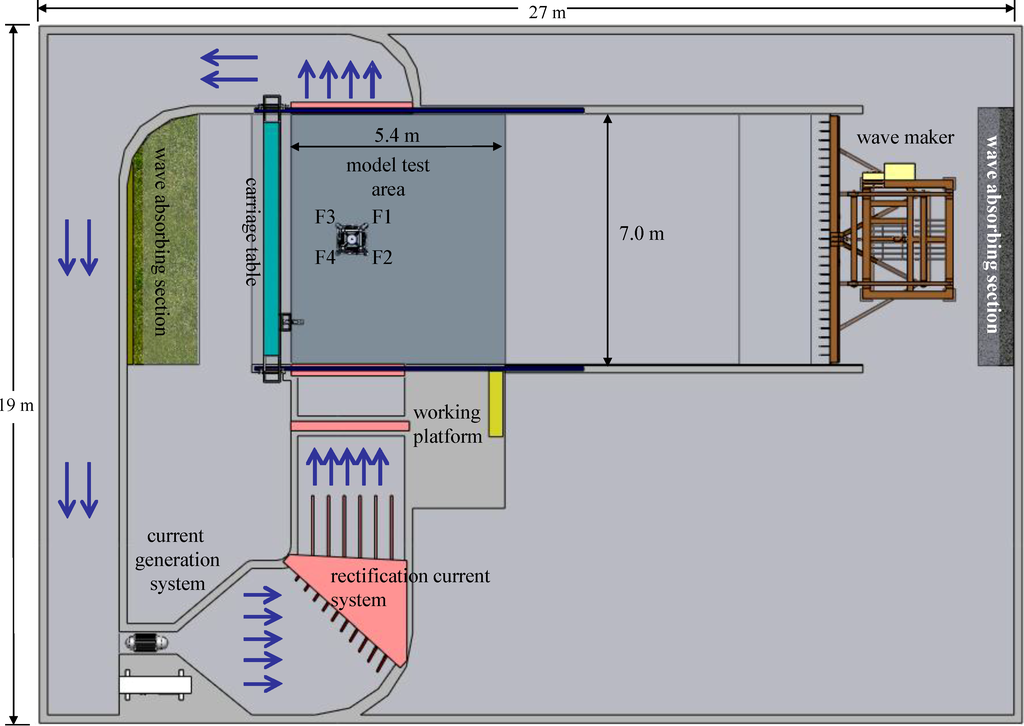
Task: Select the yellow working platform bar
Action: click(496, 403)
